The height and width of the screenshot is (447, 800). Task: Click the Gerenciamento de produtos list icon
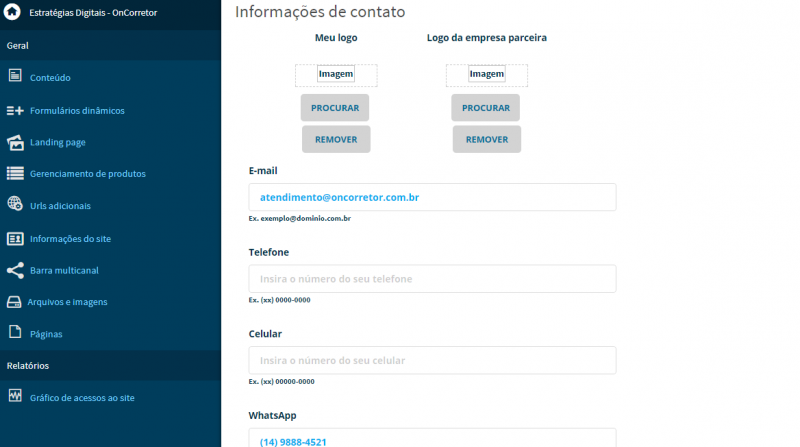(15, 173)
